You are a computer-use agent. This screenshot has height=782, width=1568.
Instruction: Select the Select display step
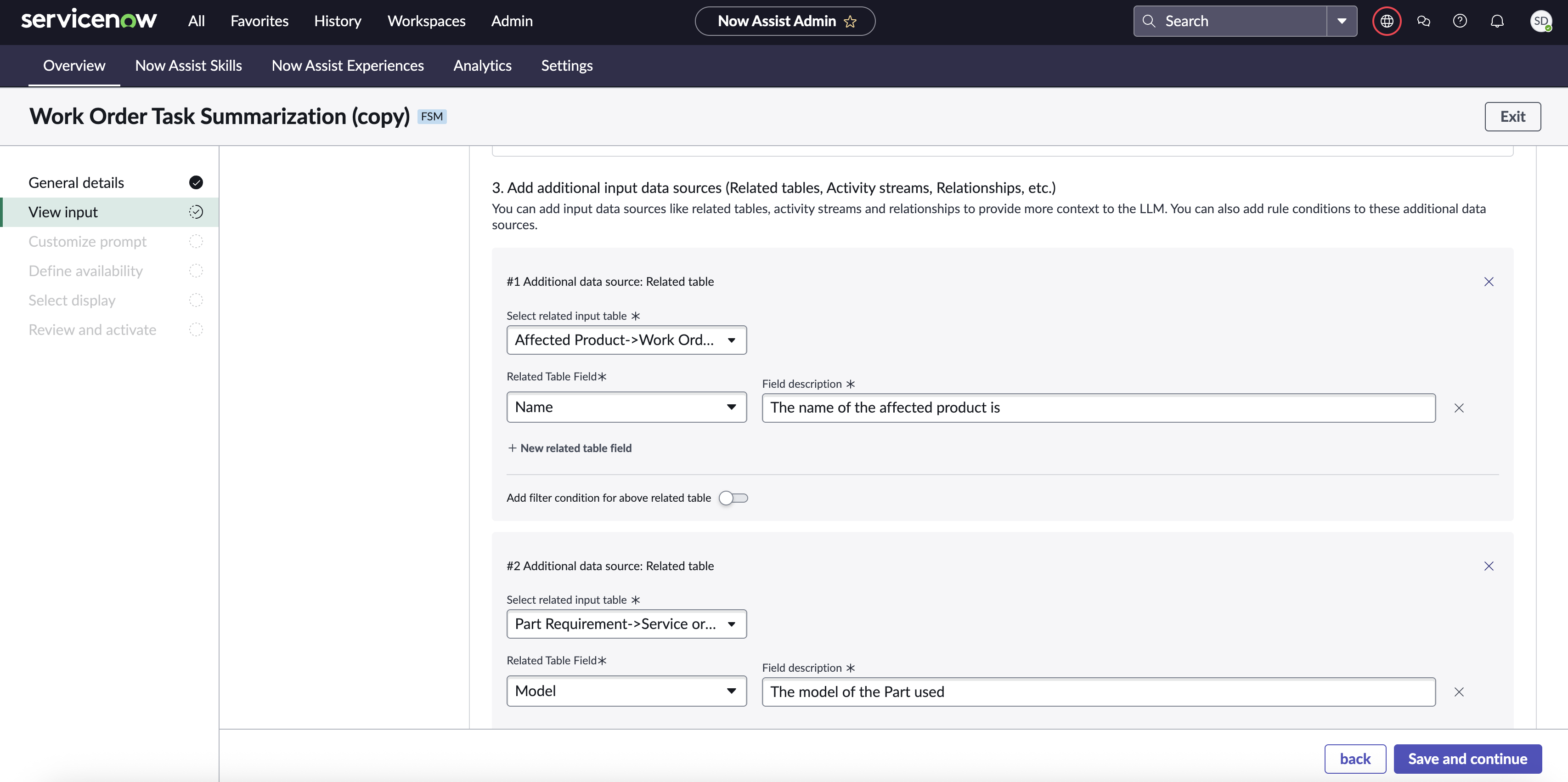click(x=111, y=300)
